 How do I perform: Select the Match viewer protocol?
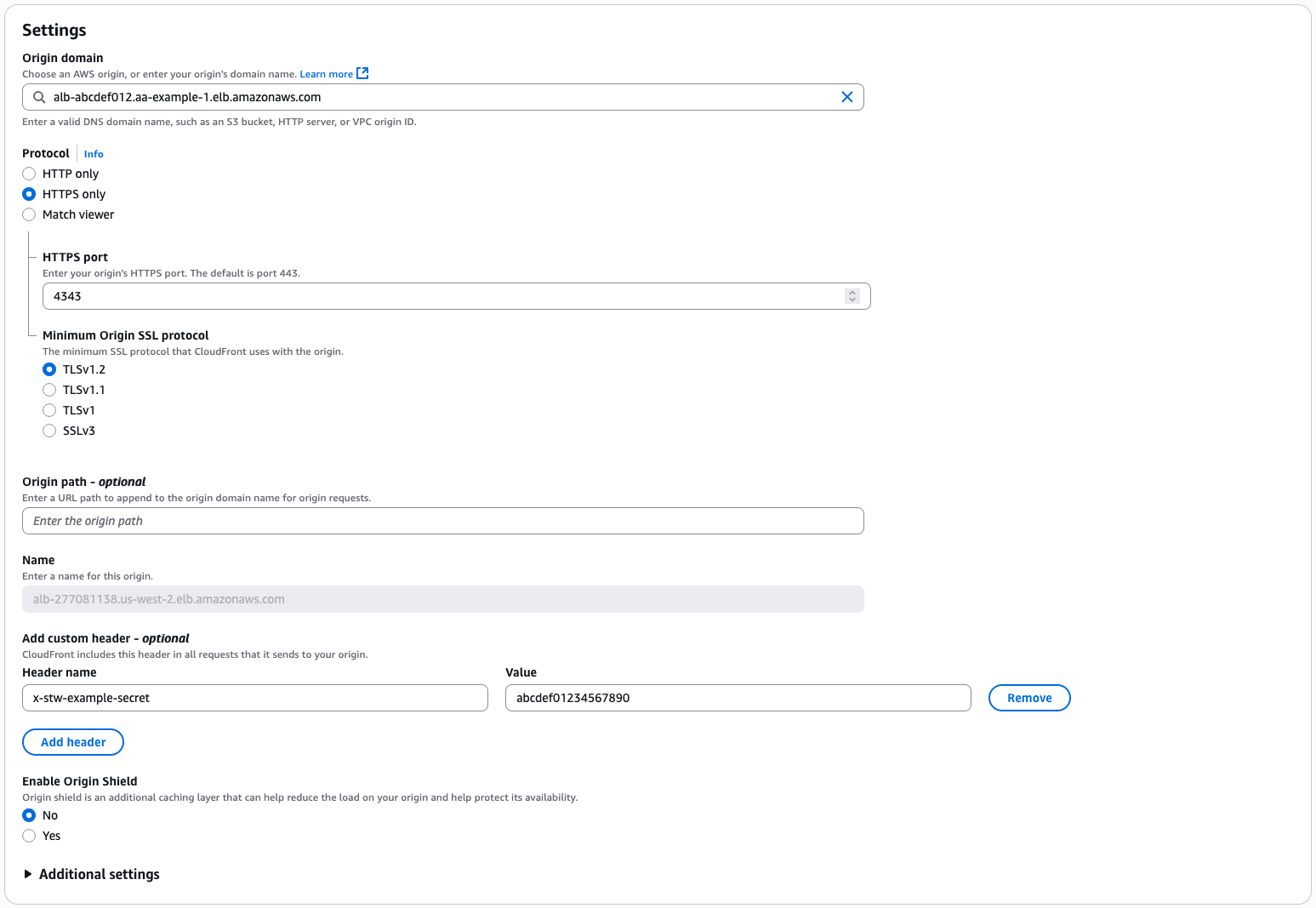[28, 214]
